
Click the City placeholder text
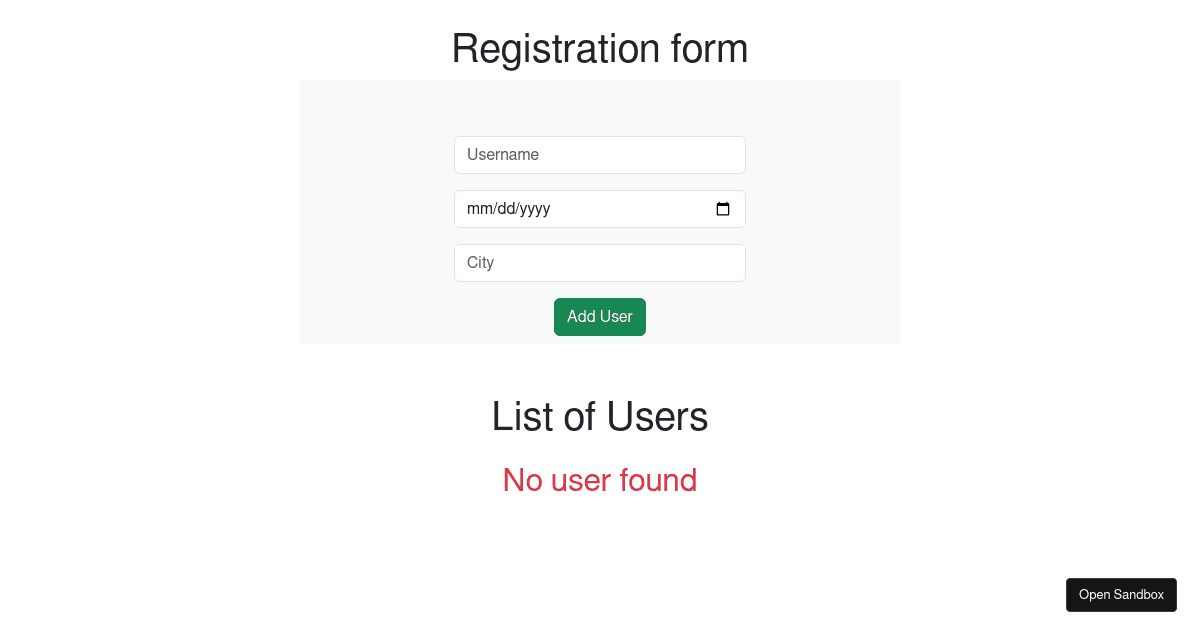coord(480,263)
